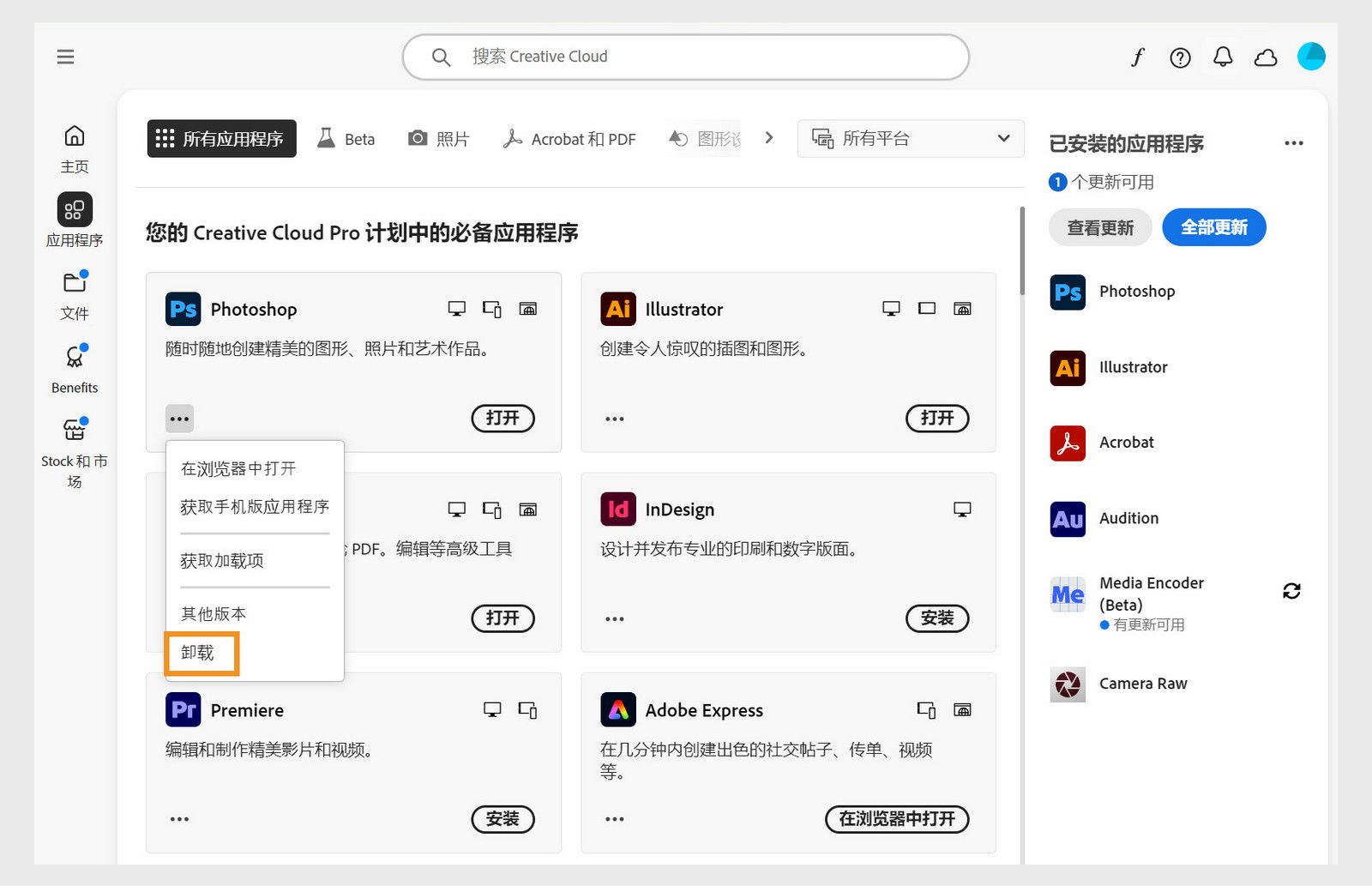
Task: Expand the 所有平台 platform dropdown
Action: (x=910, y=138)
